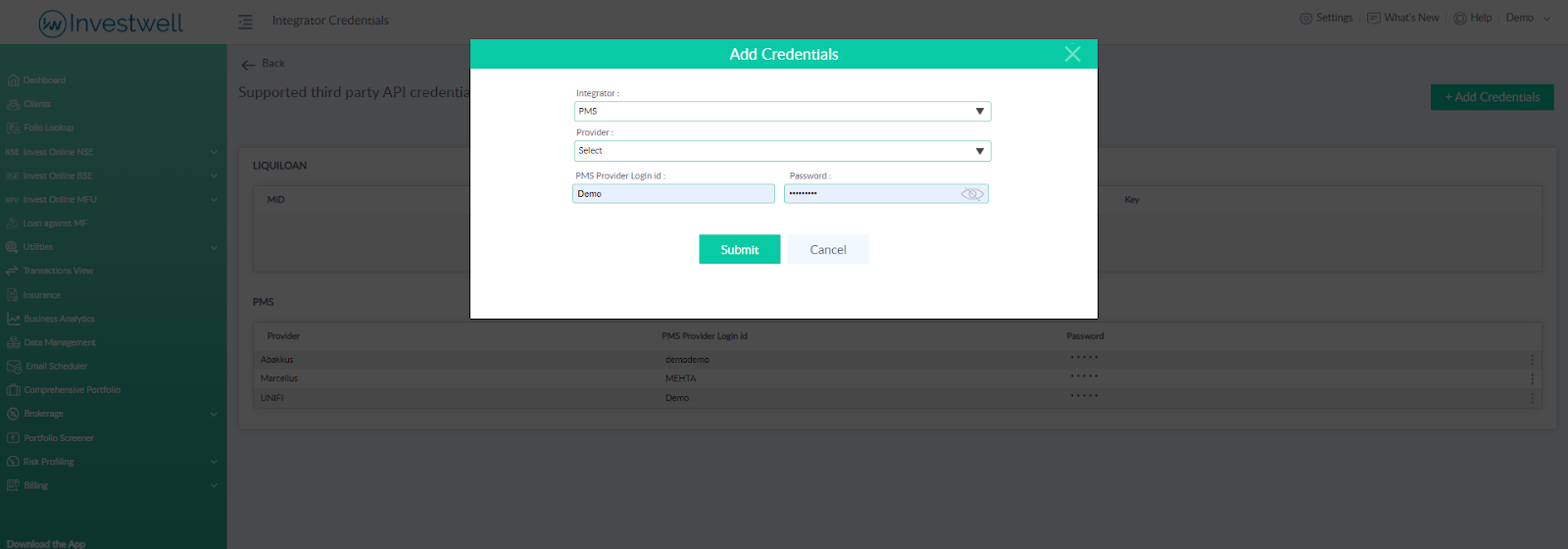Click the Utilities sidebar icon

[x=13, y=247]
